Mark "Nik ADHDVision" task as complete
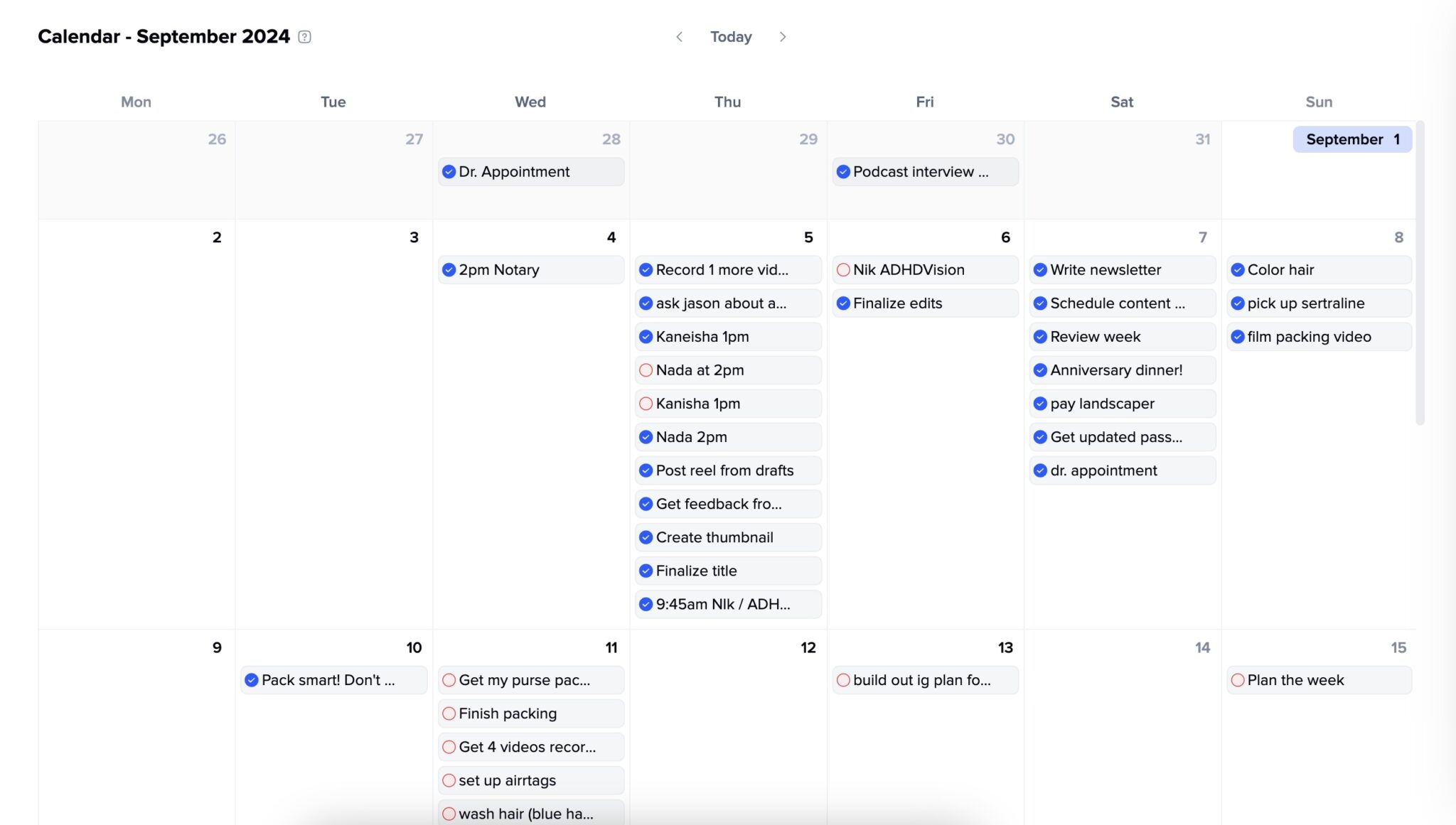 point(844,269)
